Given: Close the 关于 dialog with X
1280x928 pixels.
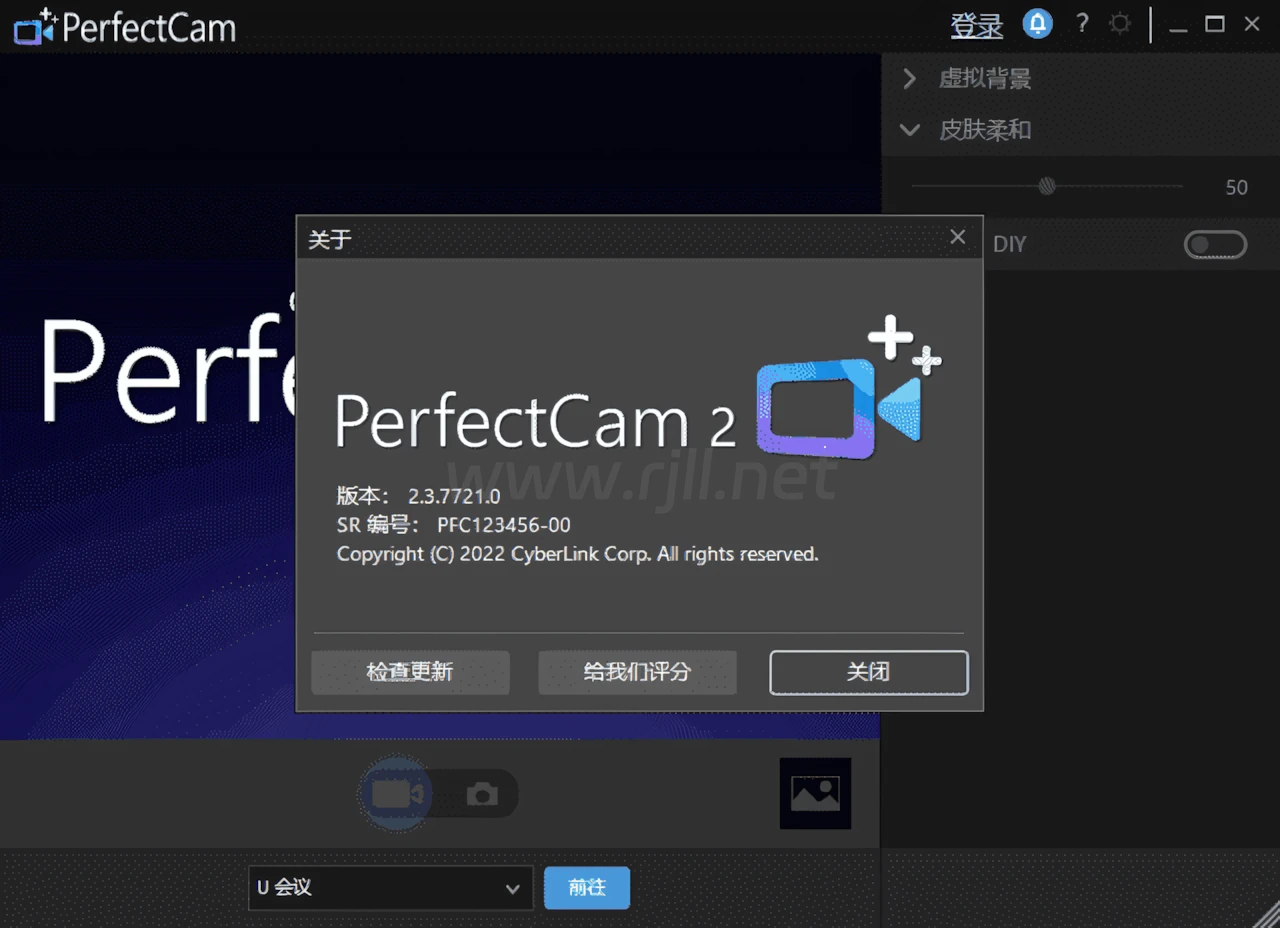Looking at the screenshot, I should (957, 237).
